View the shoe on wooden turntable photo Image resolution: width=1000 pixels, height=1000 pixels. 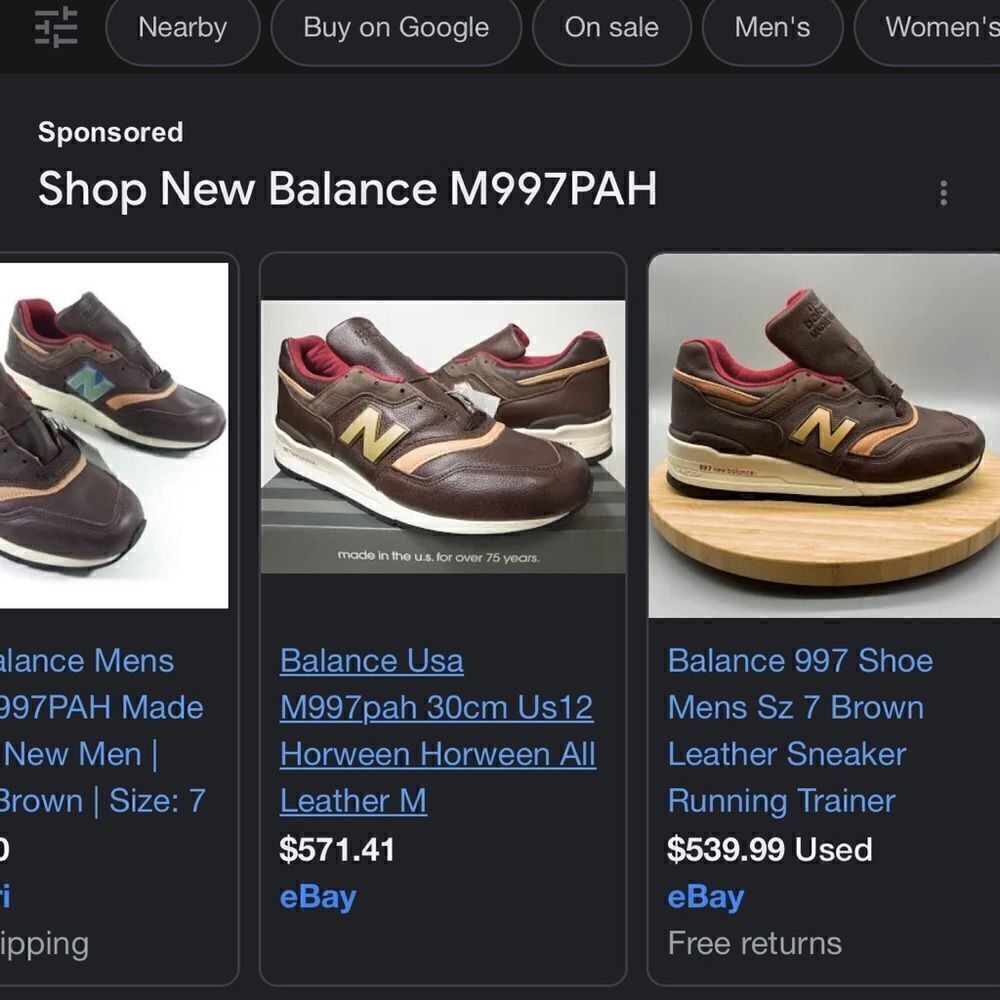[824, 436]
